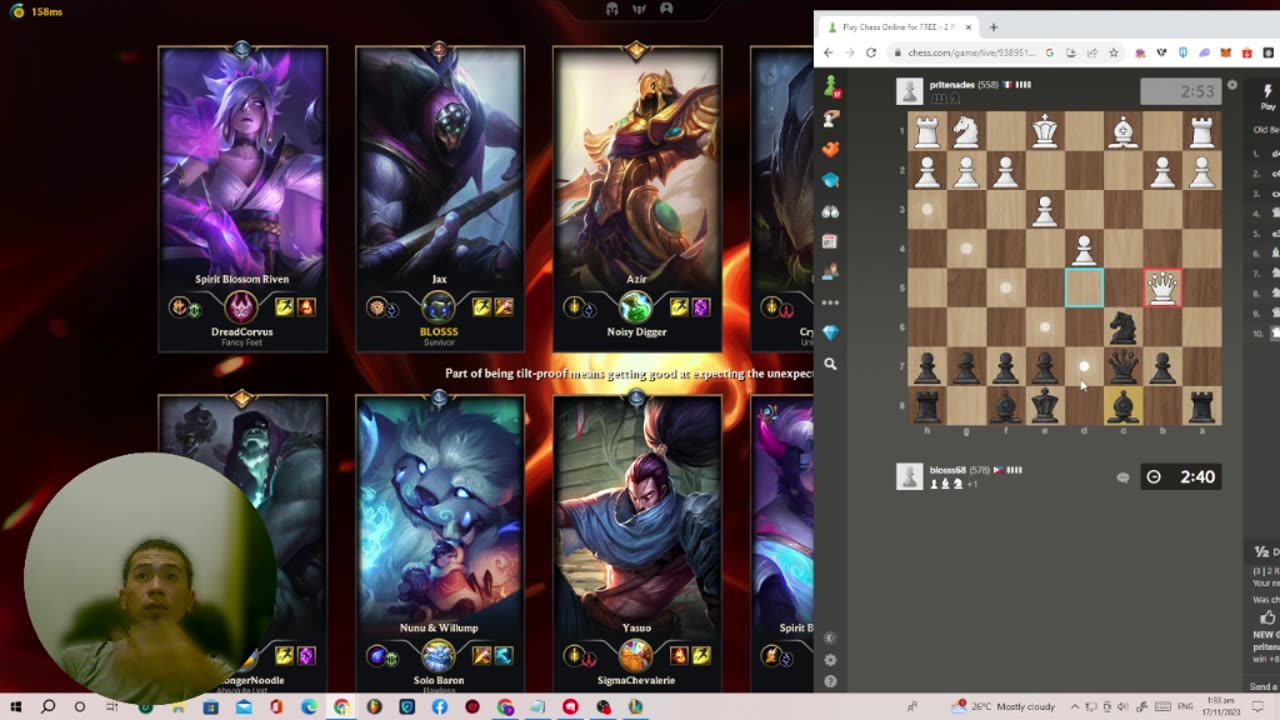Viewport: 1280px width, 720px height.
Task: Move bishop to the f5 dot square
Action: [x=1006, y=288]
